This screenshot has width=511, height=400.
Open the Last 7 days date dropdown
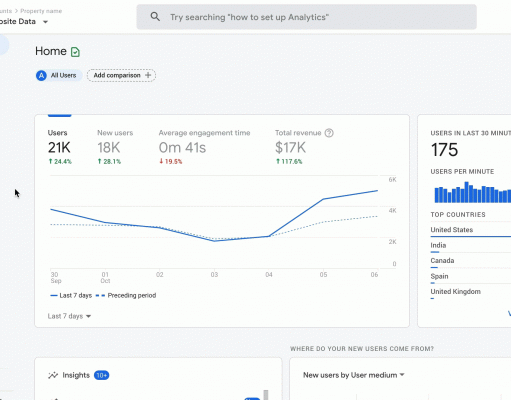pos(69,316)
